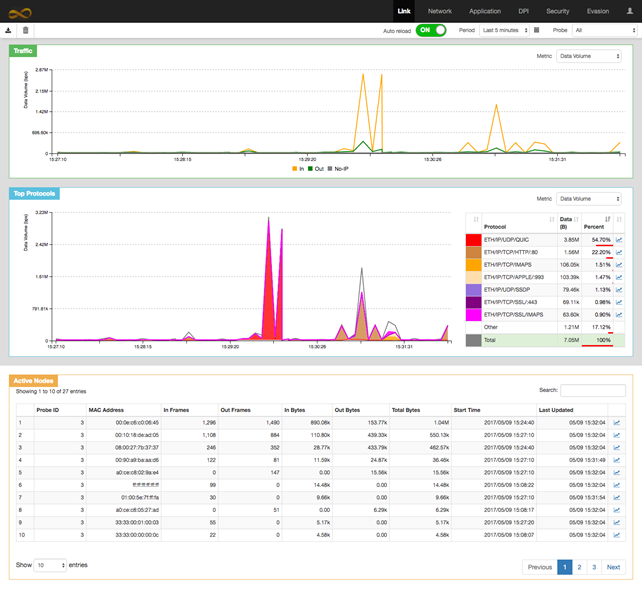Click the download icon in the toolbar
642x593 pixels.
click(x=9, y=30)
